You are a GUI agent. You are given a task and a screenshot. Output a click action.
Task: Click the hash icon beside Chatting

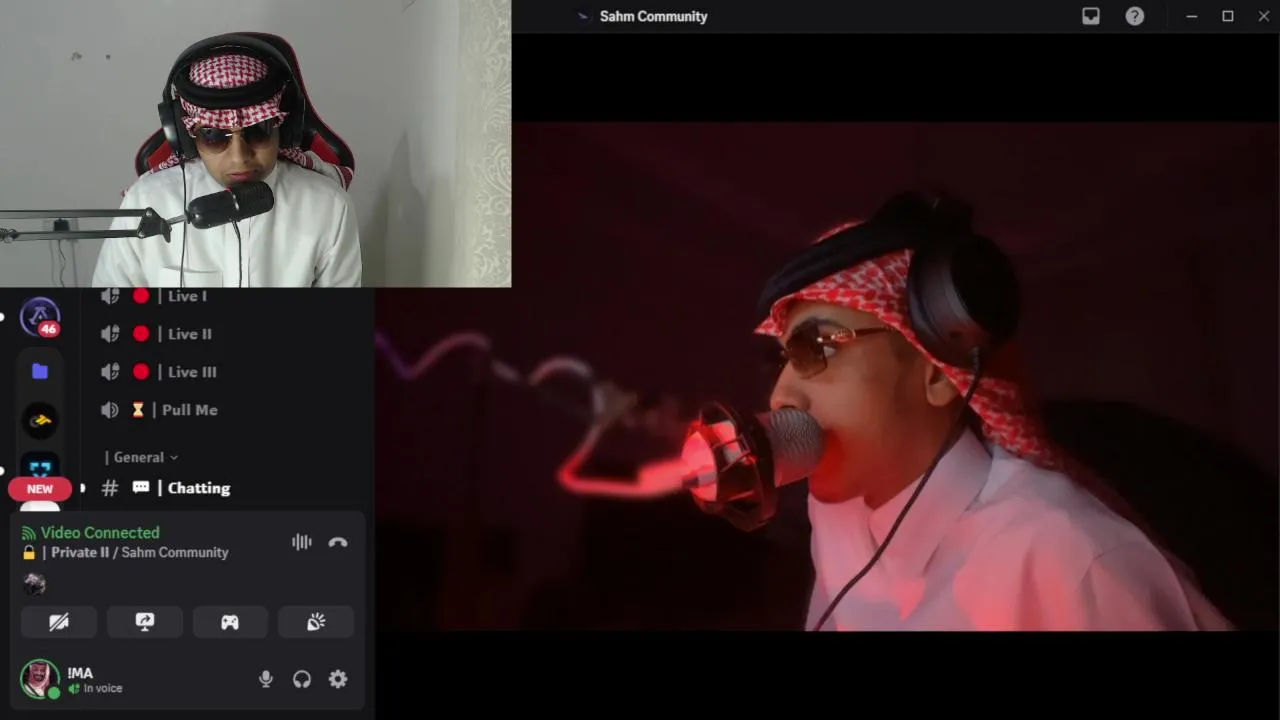tap(110, 488)
